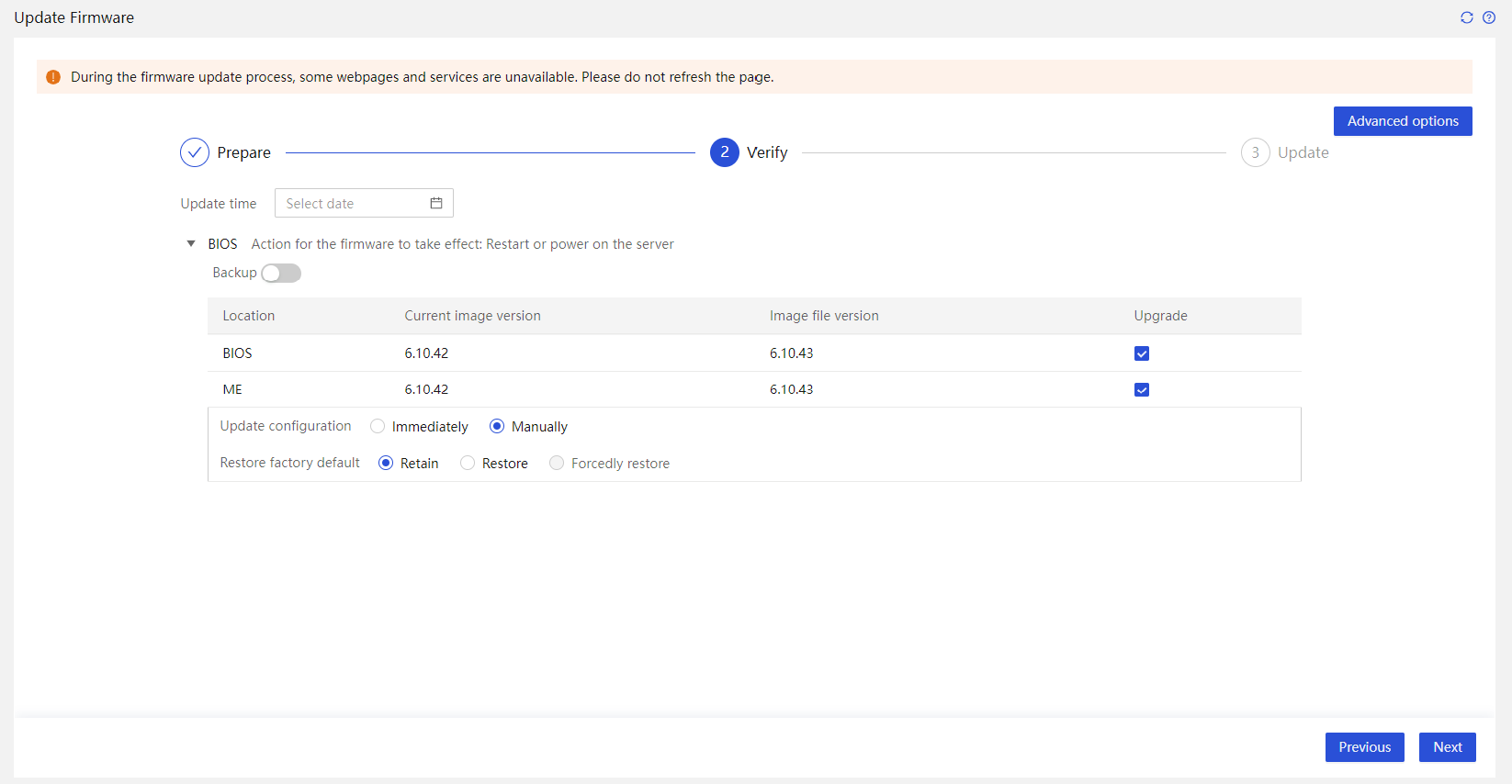
Task: Click the Advanced options button
Action: click(x=1403, y=121)
